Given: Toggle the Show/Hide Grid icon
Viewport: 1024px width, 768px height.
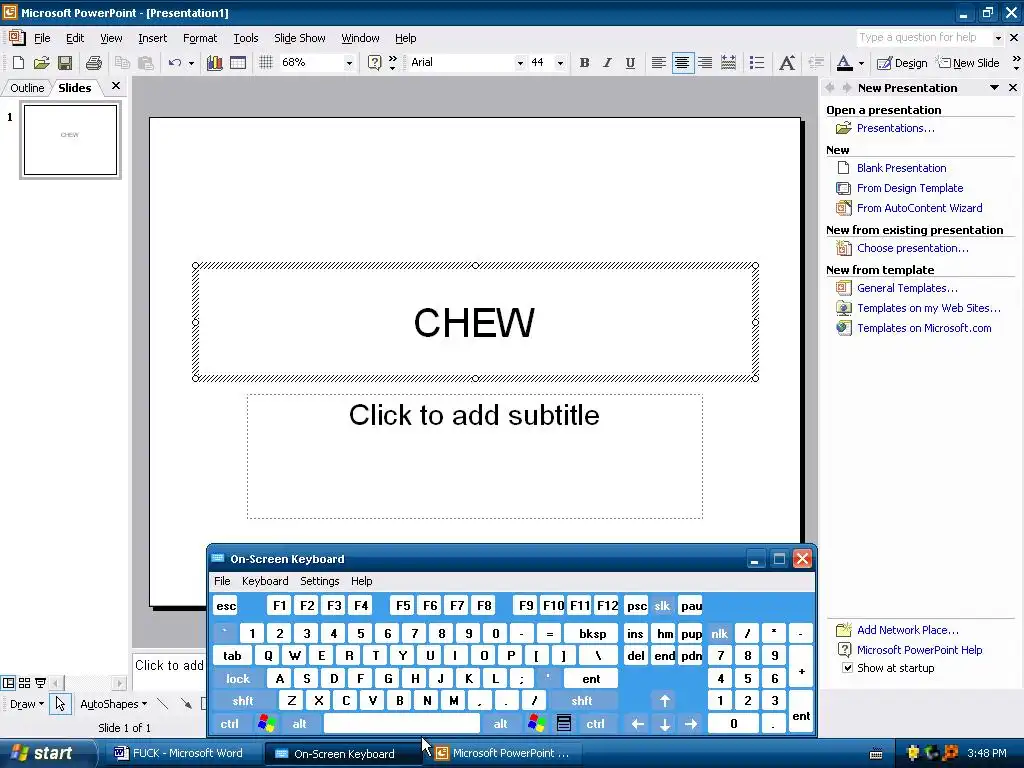Looking at the screenshot, I should coord(265,63).
